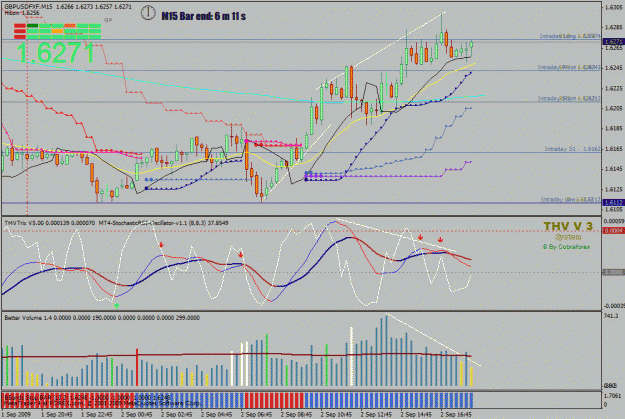Click the '2 Sep 16:45' time axis label
This screenshot has height=419, width=625.
[x=456, y=414]
